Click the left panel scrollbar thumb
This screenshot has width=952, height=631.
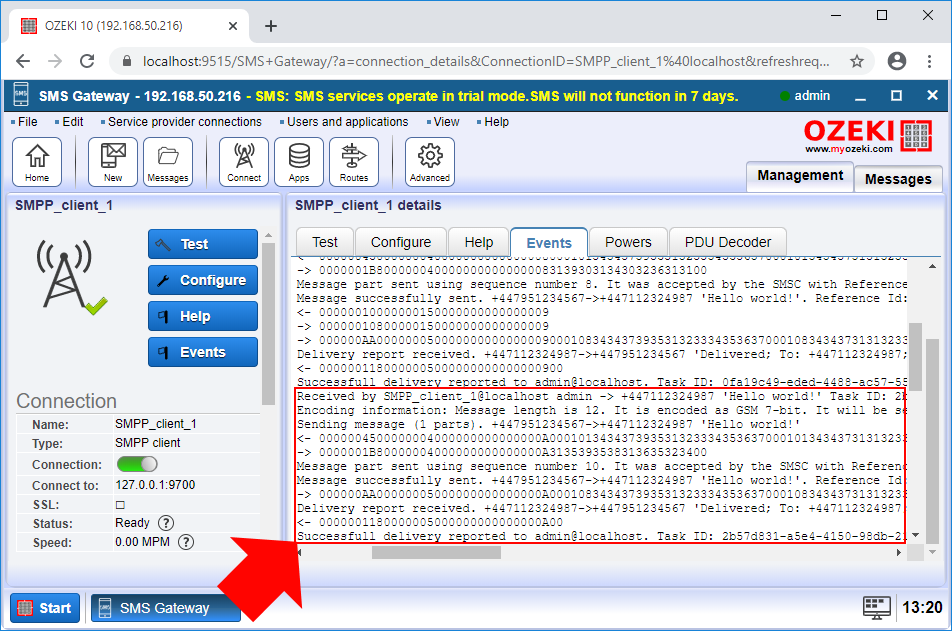pos(268,324)
